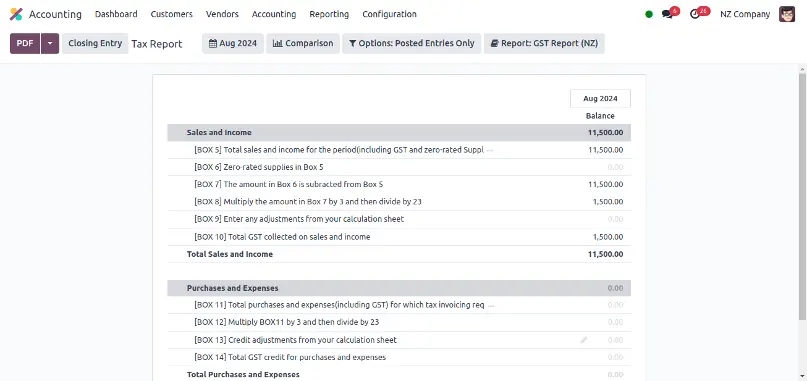The height and width of the screenshot is (381, 807).
Task: Click the BOX 7 balance 11,500.00
Action: click(x=605, y=184)
